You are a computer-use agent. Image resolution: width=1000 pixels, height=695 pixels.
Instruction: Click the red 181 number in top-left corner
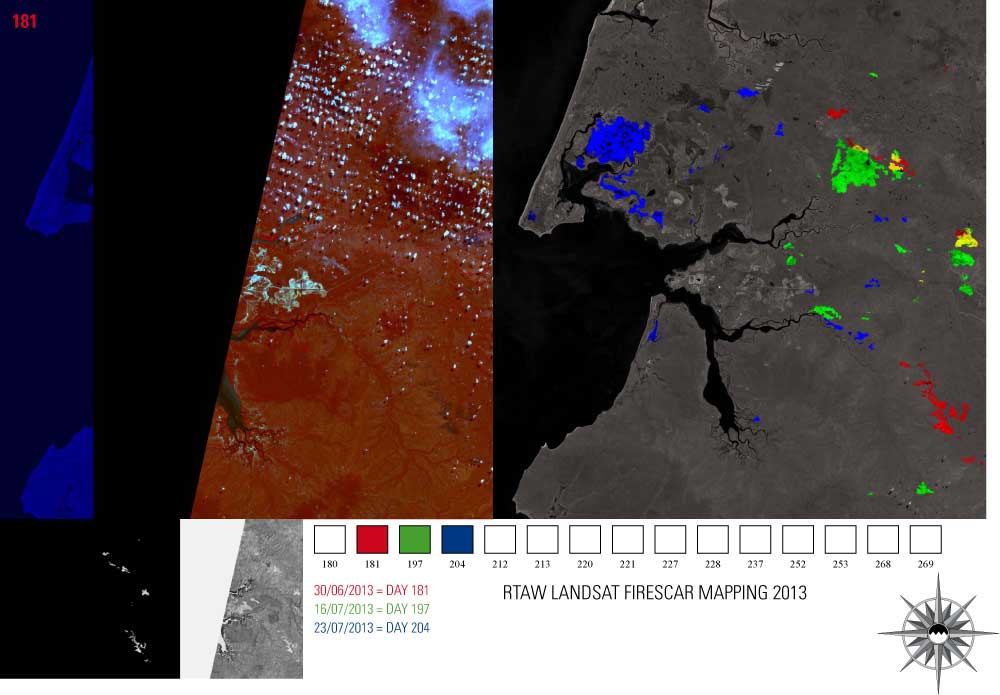pyautogui.click(x=24, y=21)
